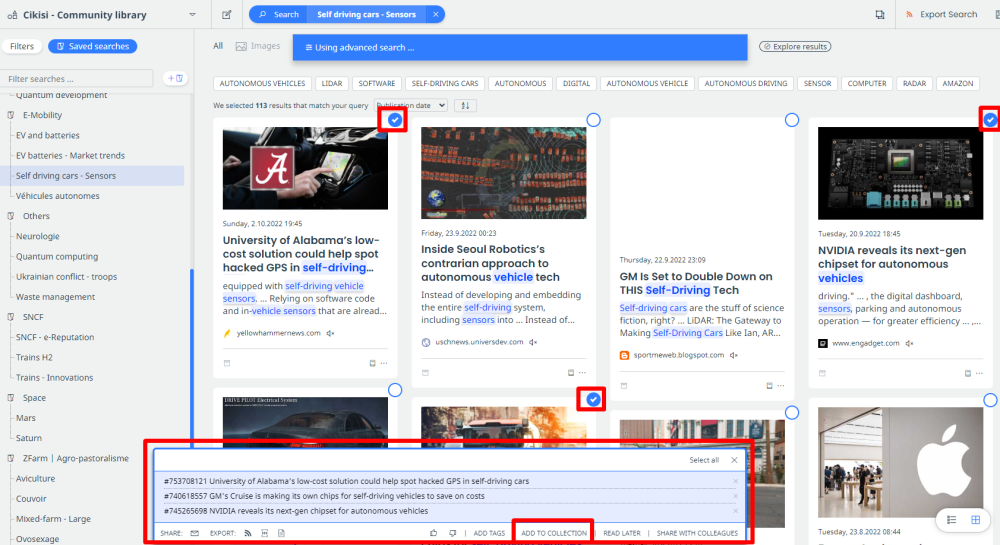Click the saved searches sidebar scrollbar

pyautogui.click(x=192, y=357)
